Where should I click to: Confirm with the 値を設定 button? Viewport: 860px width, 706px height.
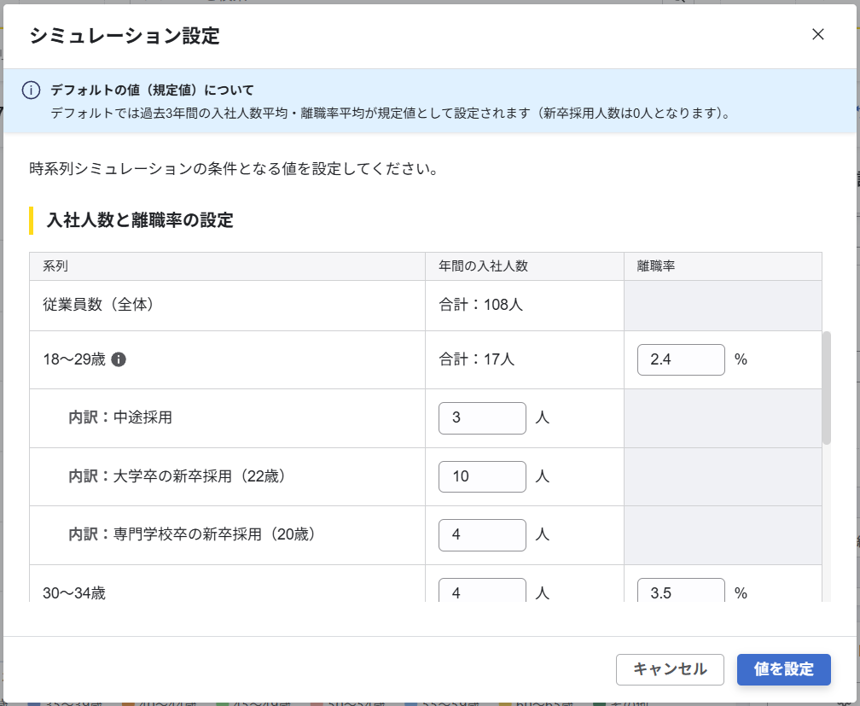point(783,670)
